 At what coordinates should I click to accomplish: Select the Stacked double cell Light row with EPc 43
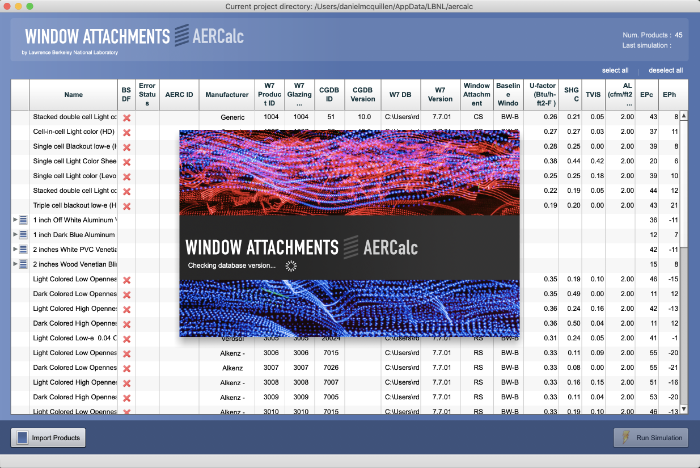click(x=345, y=117)
